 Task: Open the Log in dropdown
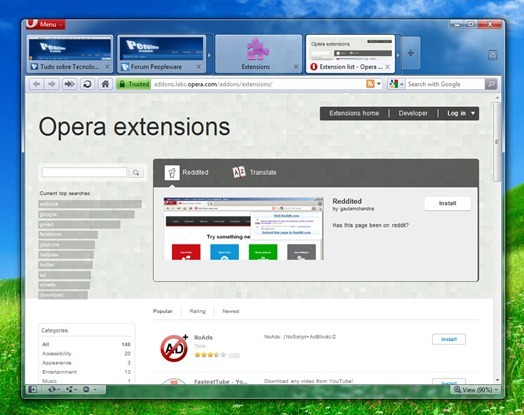(x=461, y=113)
